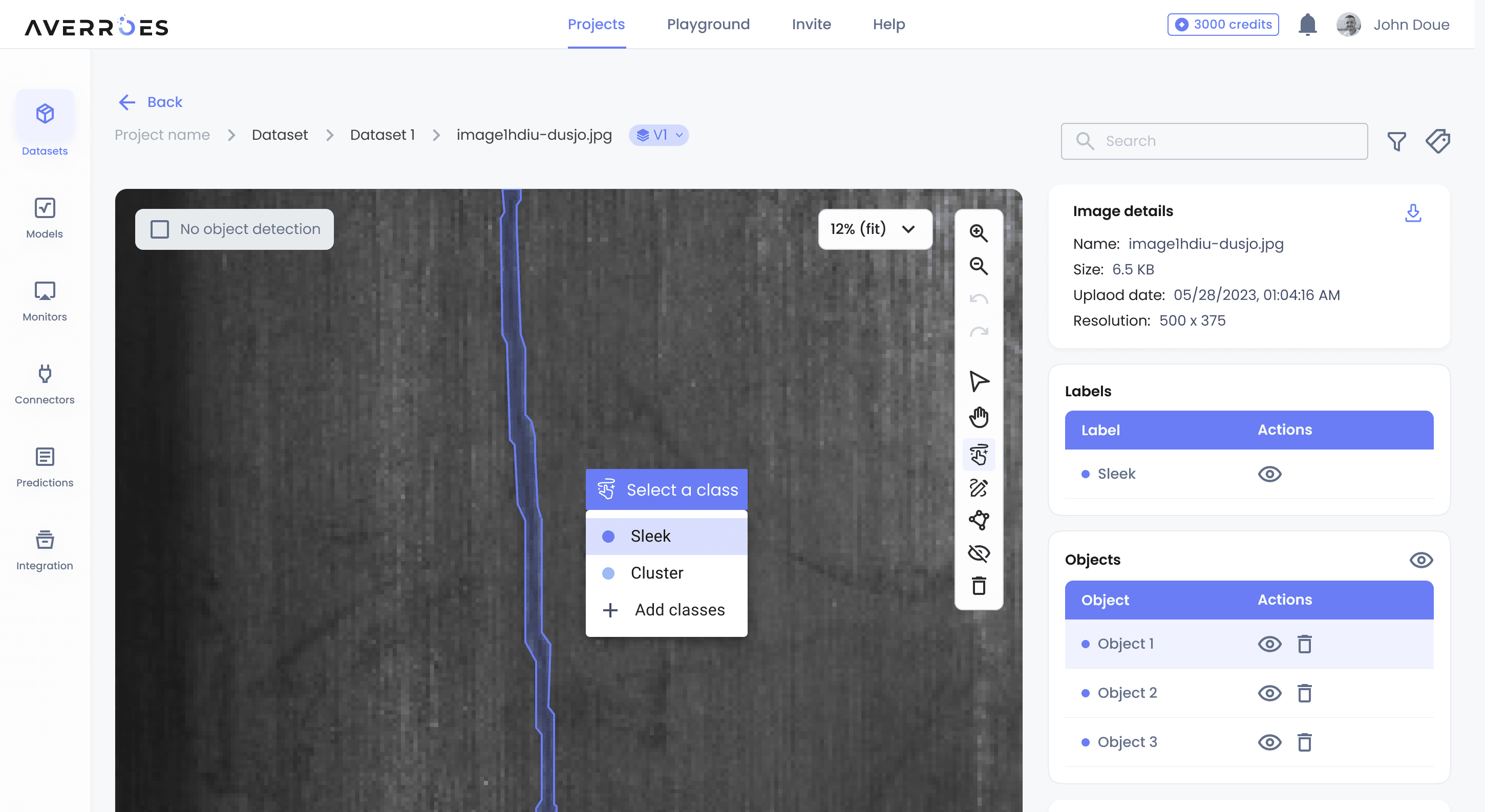Click the filter funnel icon
The height and width of the screenshot is (812, 1485).
click(1396, 141)
